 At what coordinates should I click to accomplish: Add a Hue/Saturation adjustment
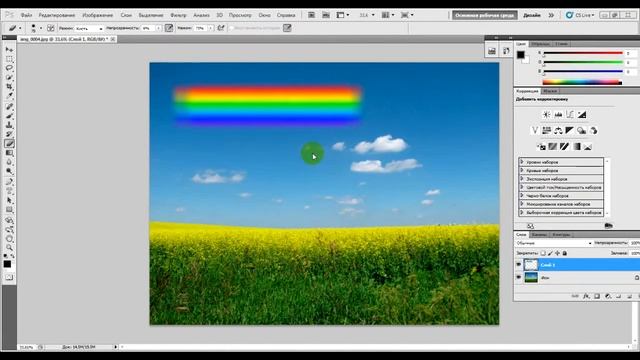(547, 131)
